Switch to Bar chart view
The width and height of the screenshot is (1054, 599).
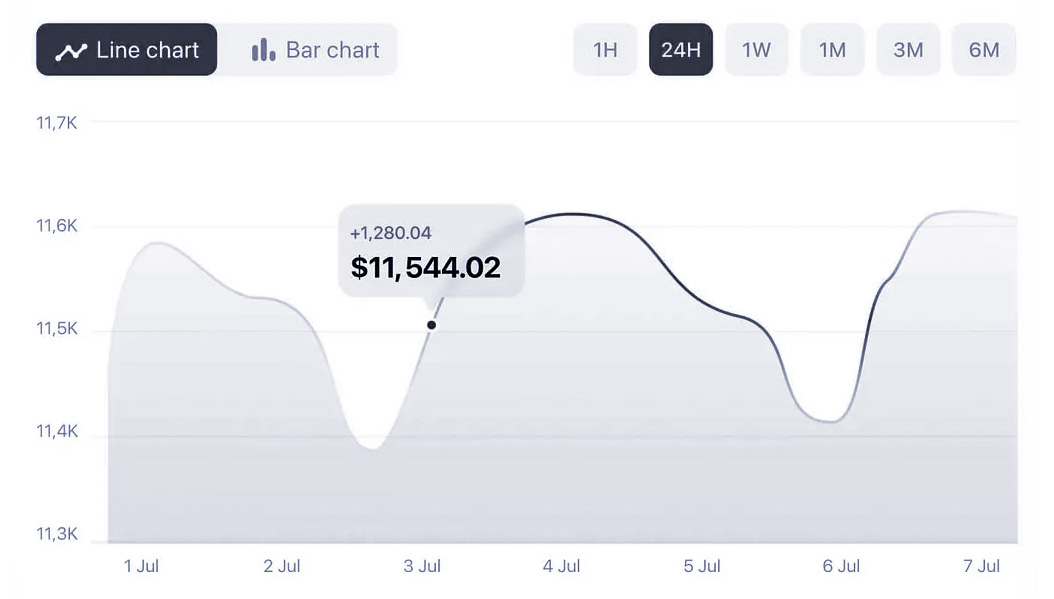316,50
